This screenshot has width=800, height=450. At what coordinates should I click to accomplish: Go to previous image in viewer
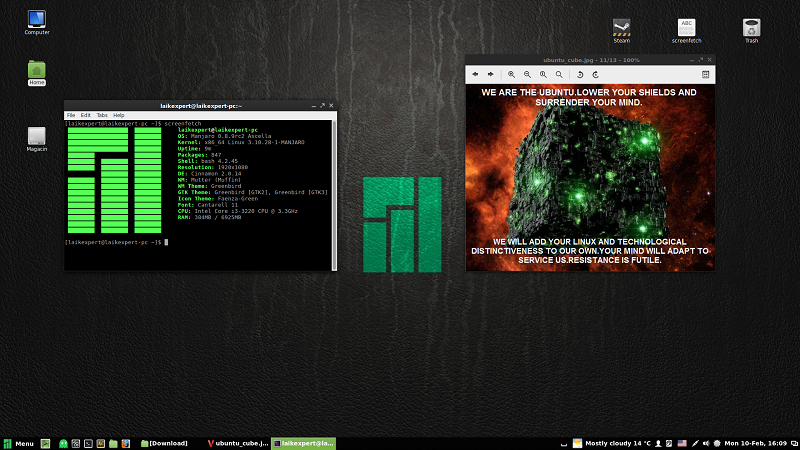(x=476, y=74)
